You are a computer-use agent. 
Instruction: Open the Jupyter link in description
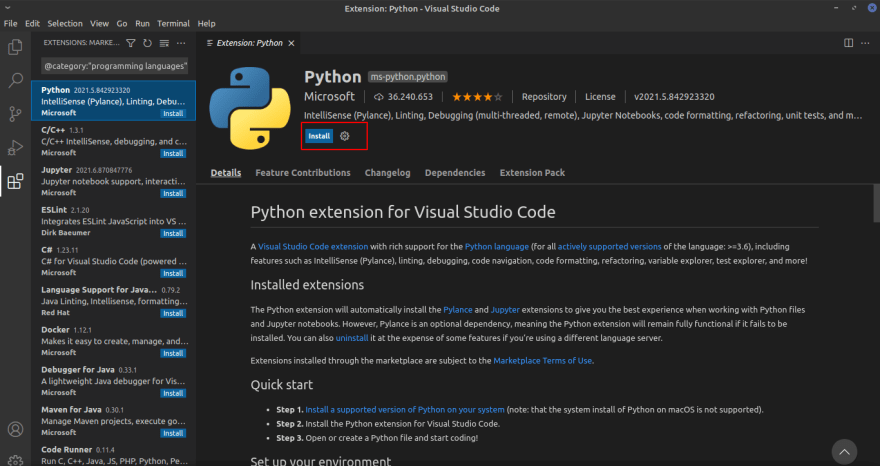point(505,310)
